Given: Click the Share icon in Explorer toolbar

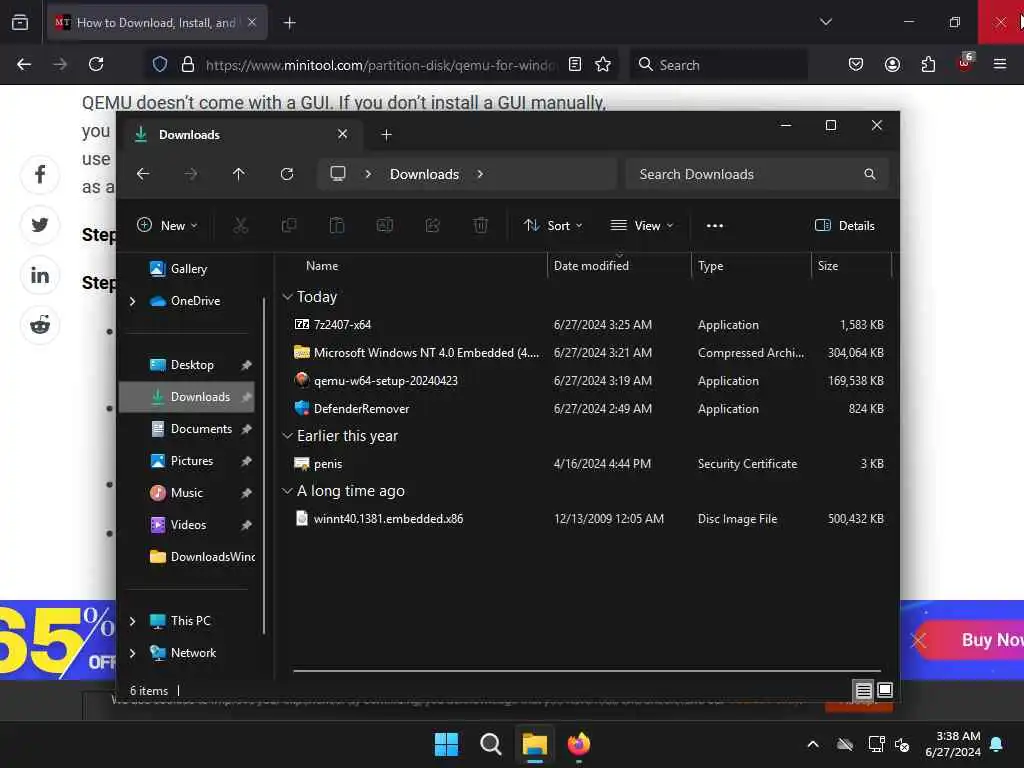Looking at the screenshot, I should 432,225.
